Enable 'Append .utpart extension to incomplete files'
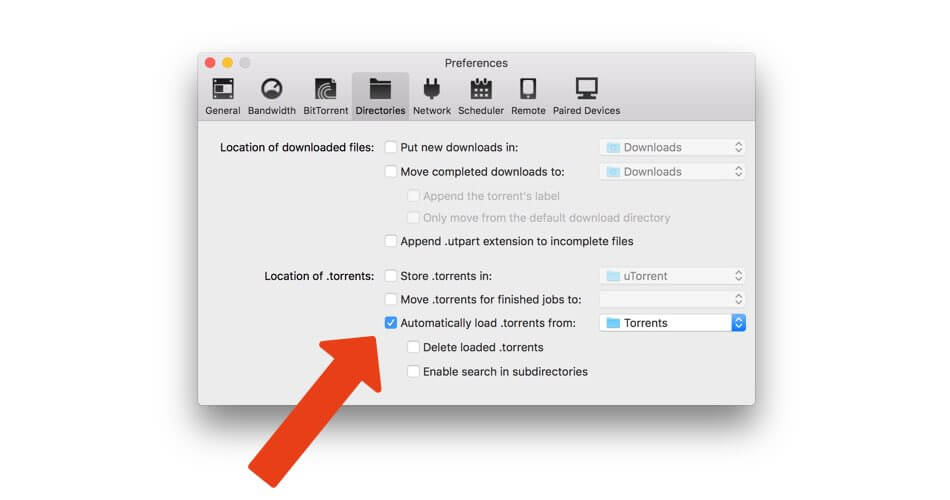 (391, 241)
